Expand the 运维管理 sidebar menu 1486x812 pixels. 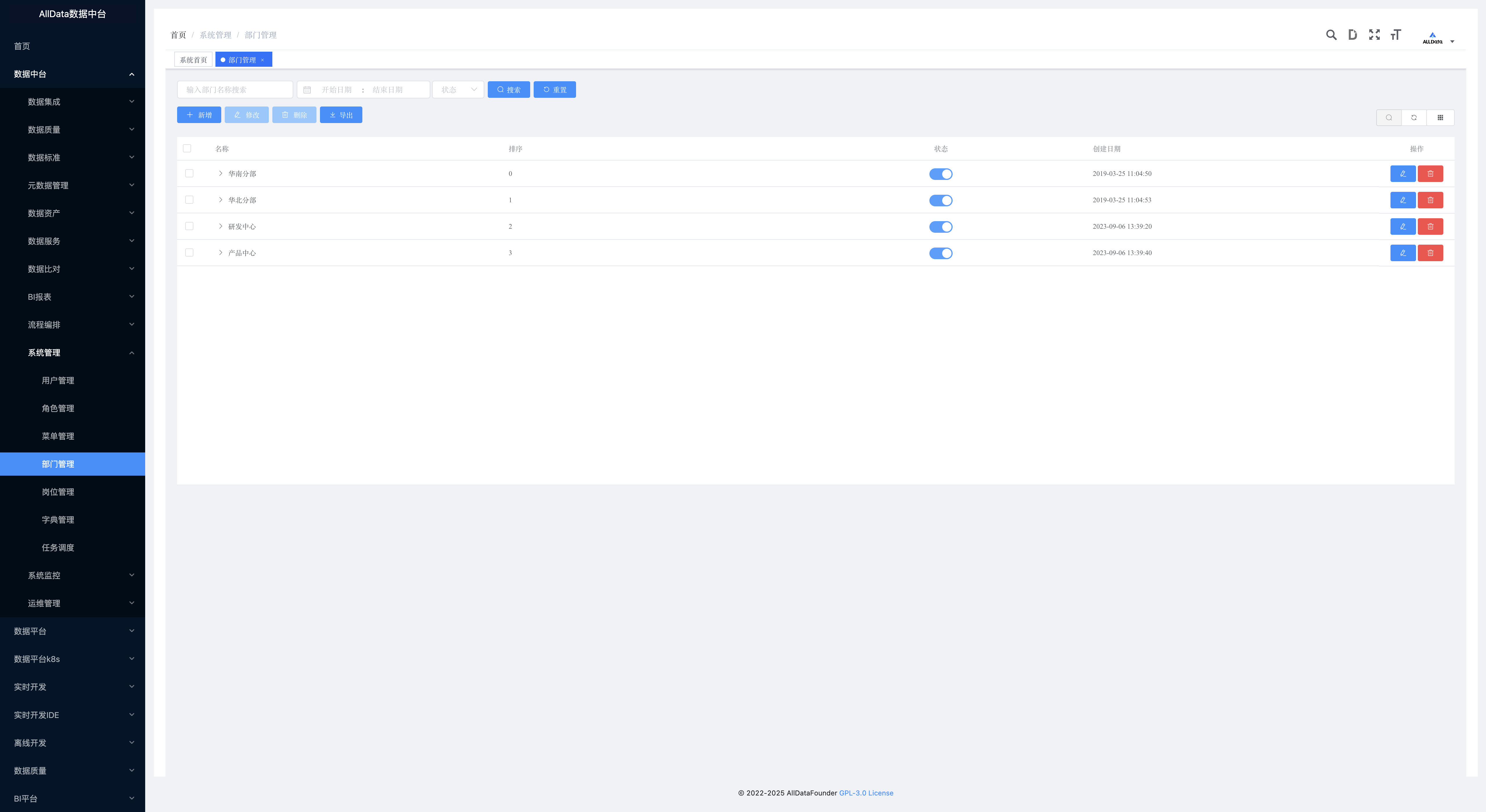pyautogui.click(x=73, y=604)
